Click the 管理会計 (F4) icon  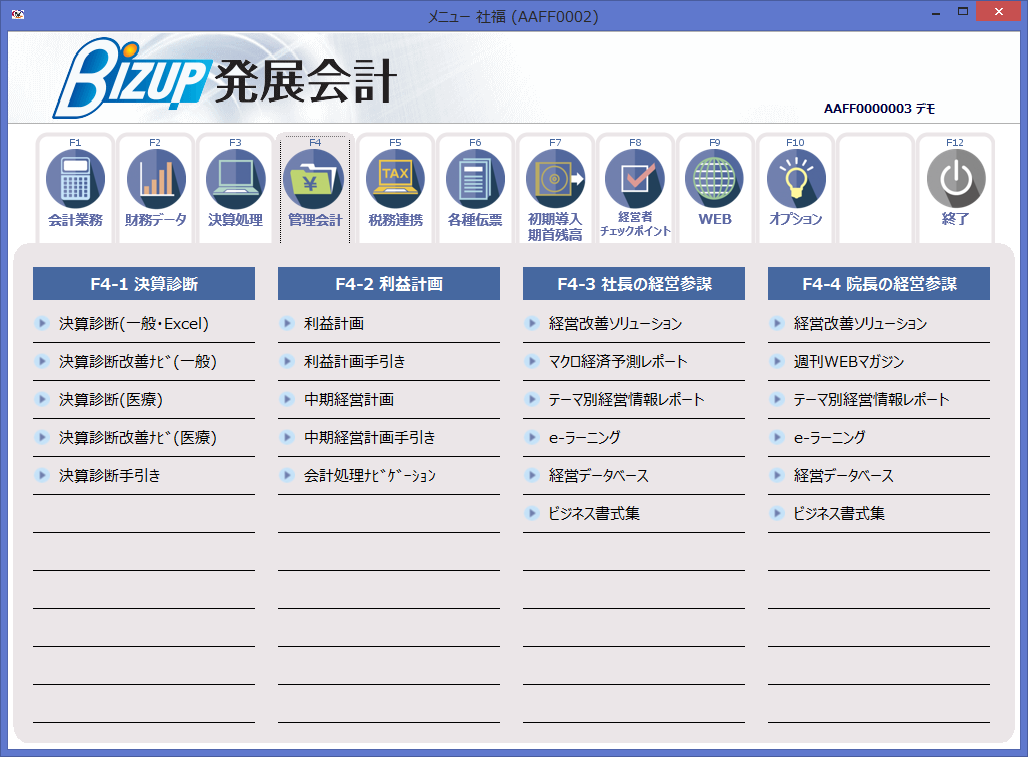click(316, 186)
